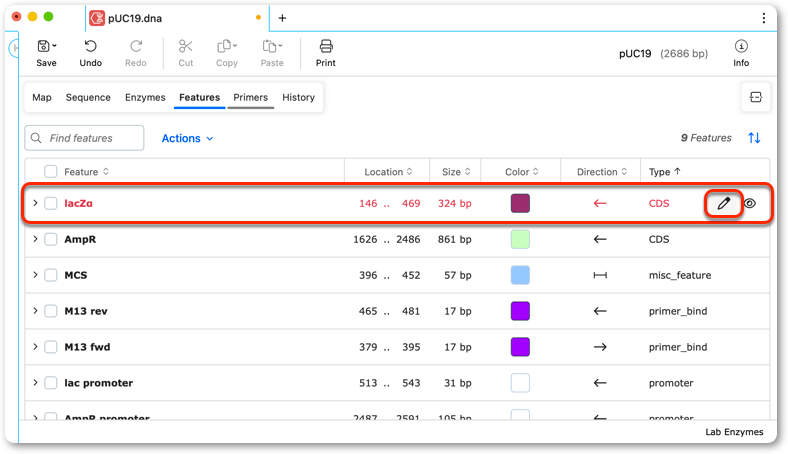Sort features by Location column

pos(388,172)
